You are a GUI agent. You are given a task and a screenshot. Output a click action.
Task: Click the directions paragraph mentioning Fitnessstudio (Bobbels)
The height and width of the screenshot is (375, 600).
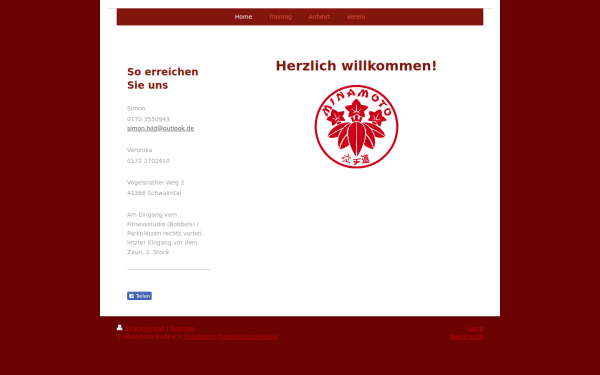tap(165, 233)
